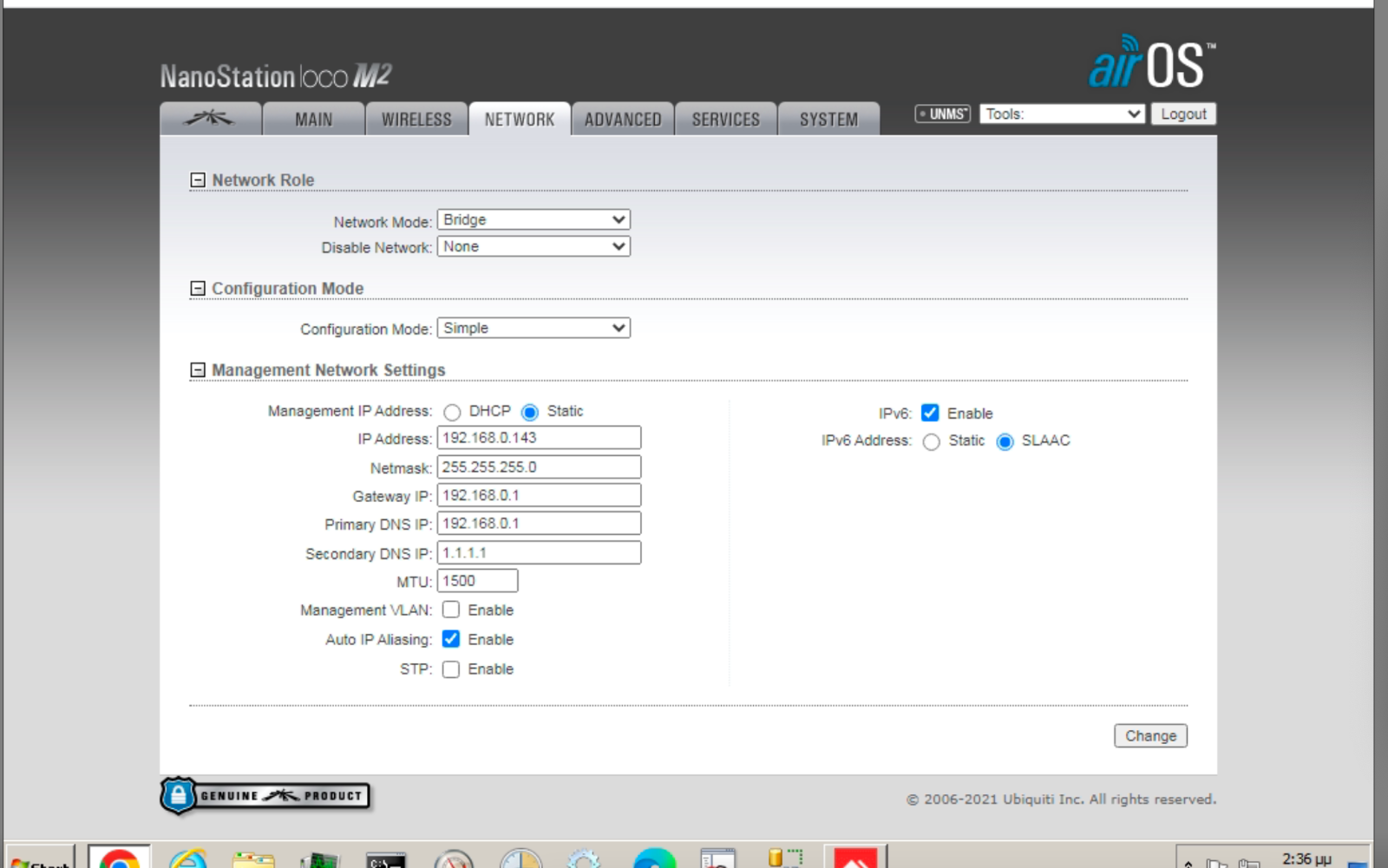Viewport: 1388px width, 868px height.
Task: Select Static for Management IP Address
Action: click(x=530, y=412)
